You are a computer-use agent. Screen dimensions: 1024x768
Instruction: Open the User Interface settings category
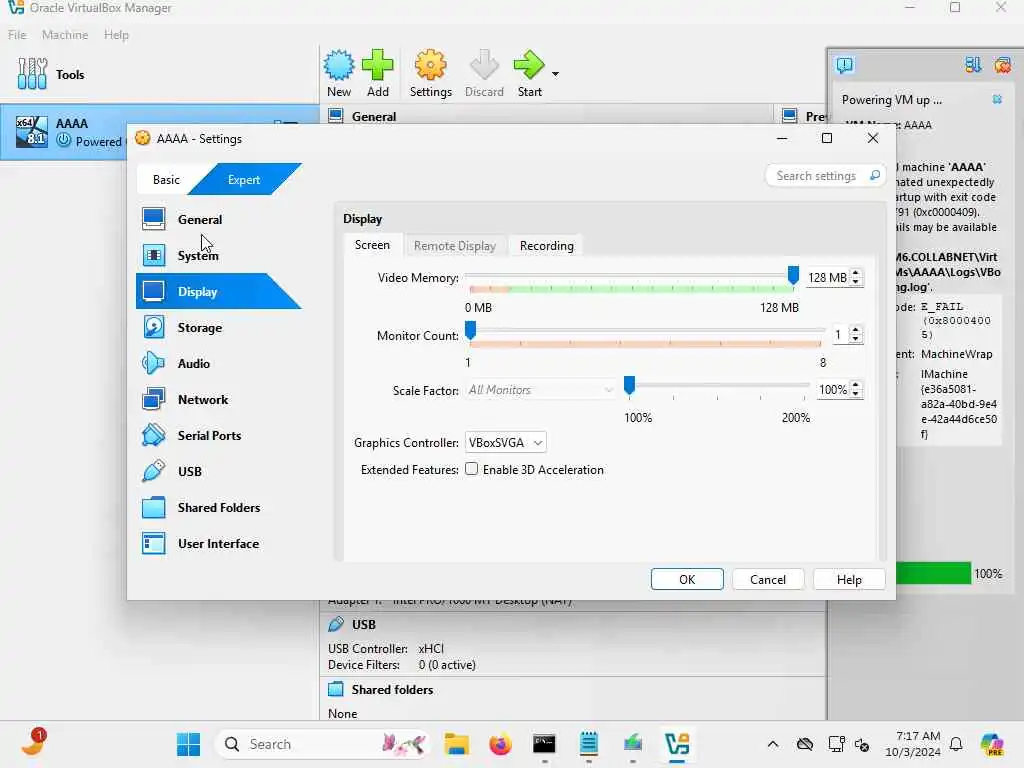[x=219, y=543]
